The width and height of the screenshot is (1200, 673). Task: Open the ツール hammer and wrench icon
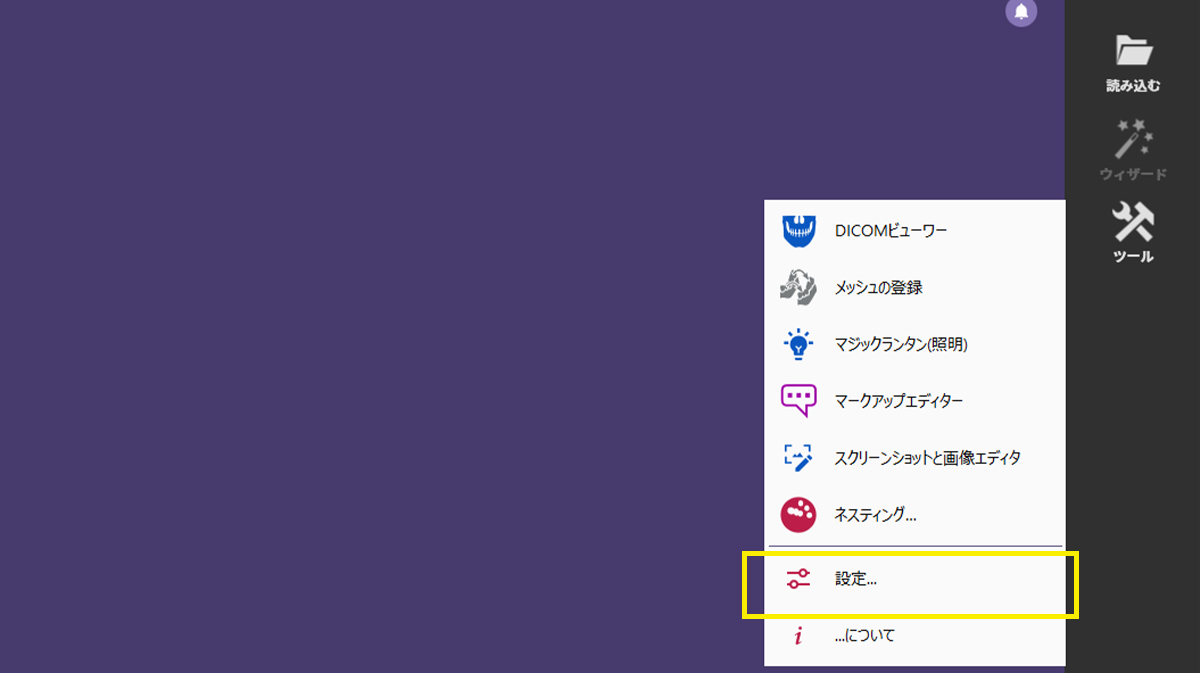tap(1133, 221)
